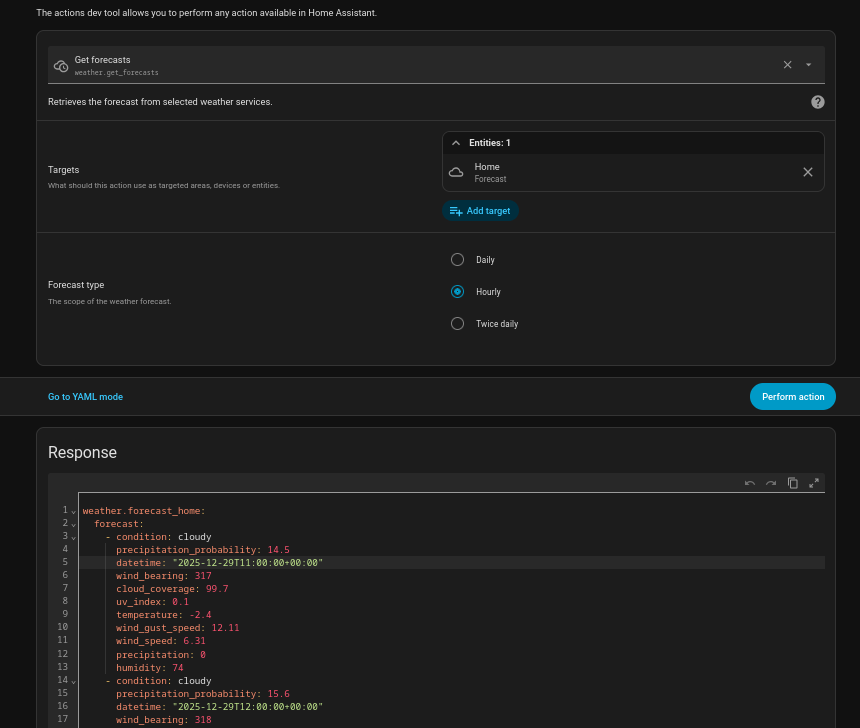Screen dimensions: 860x728
Task: Select the Hourly forecast type
Action: coord(458,292)
